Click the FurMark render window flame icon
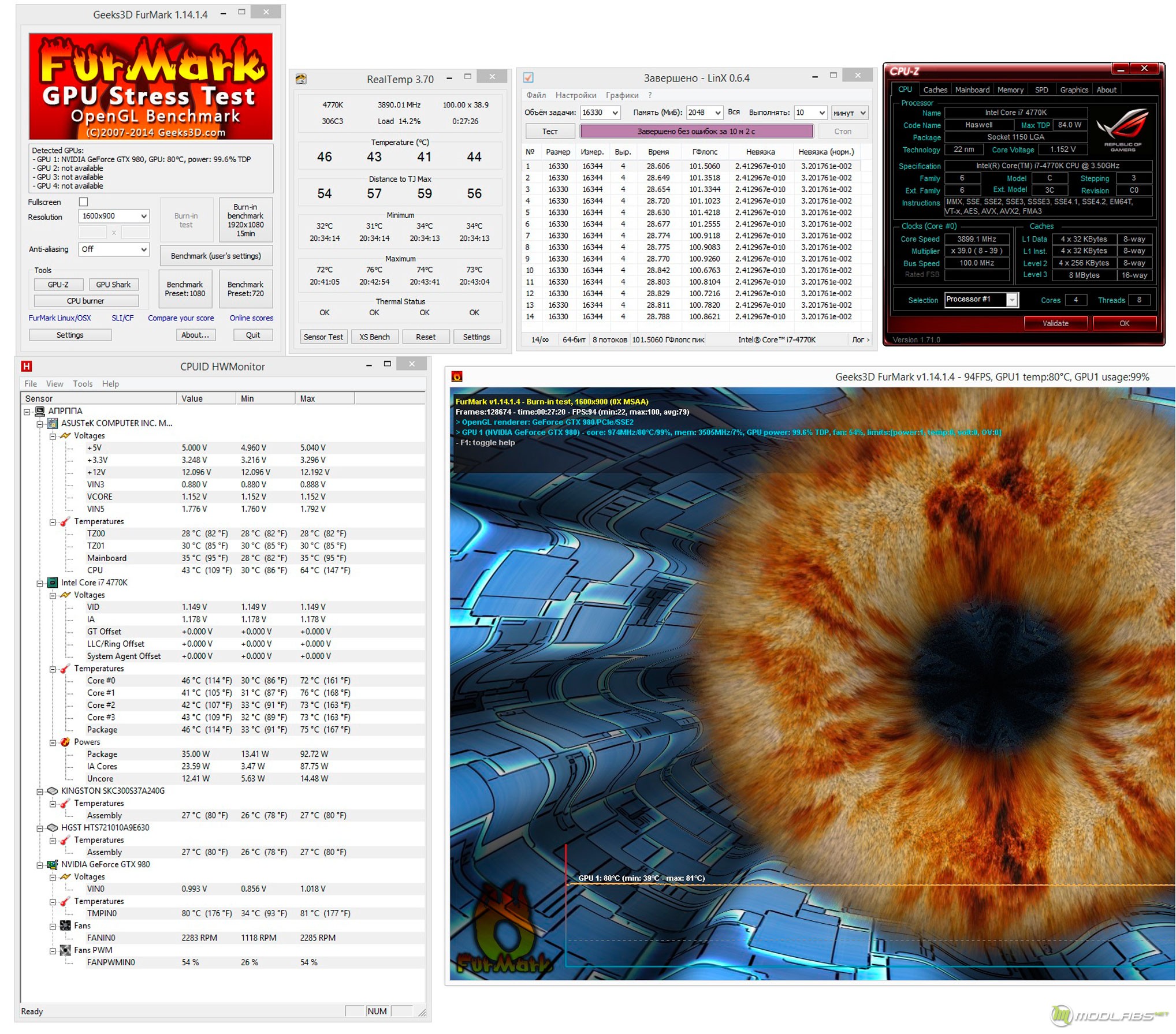Image resolution: width=1176 pixels, height=1034 pixels. [456, 377]
